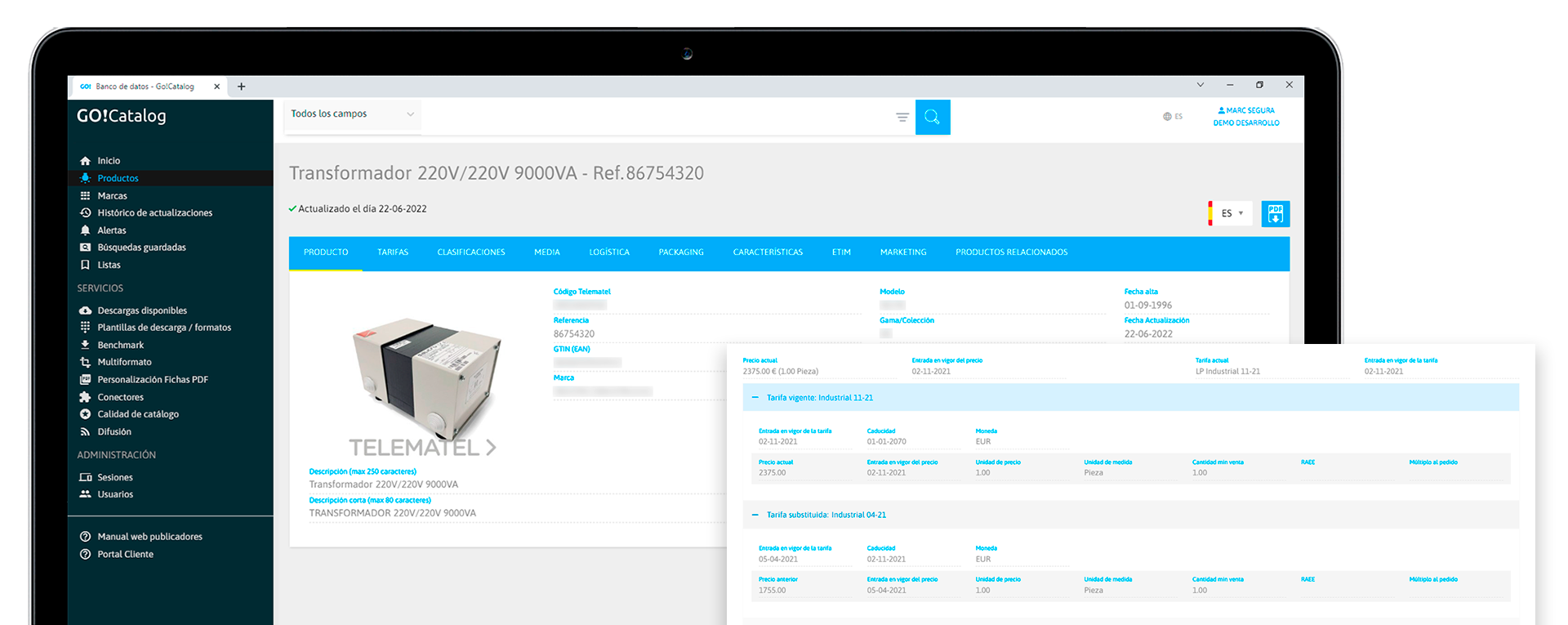Open the ES flag language dropdown
Viewport: 1568px width, 625px height.
point(1231,213)
